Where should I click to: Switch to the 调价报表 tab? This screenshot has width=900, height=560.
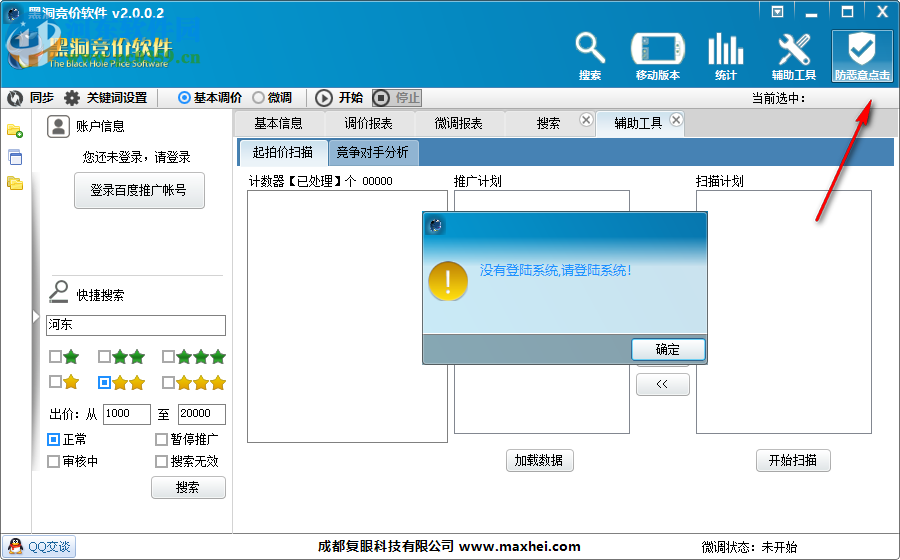tap(368, 123)
